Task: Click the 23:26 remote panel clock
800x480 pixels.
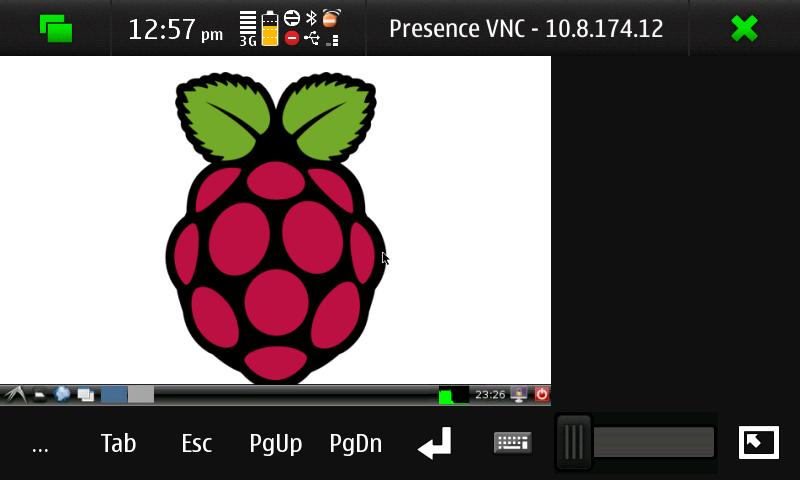Action: tap(490, 394)
